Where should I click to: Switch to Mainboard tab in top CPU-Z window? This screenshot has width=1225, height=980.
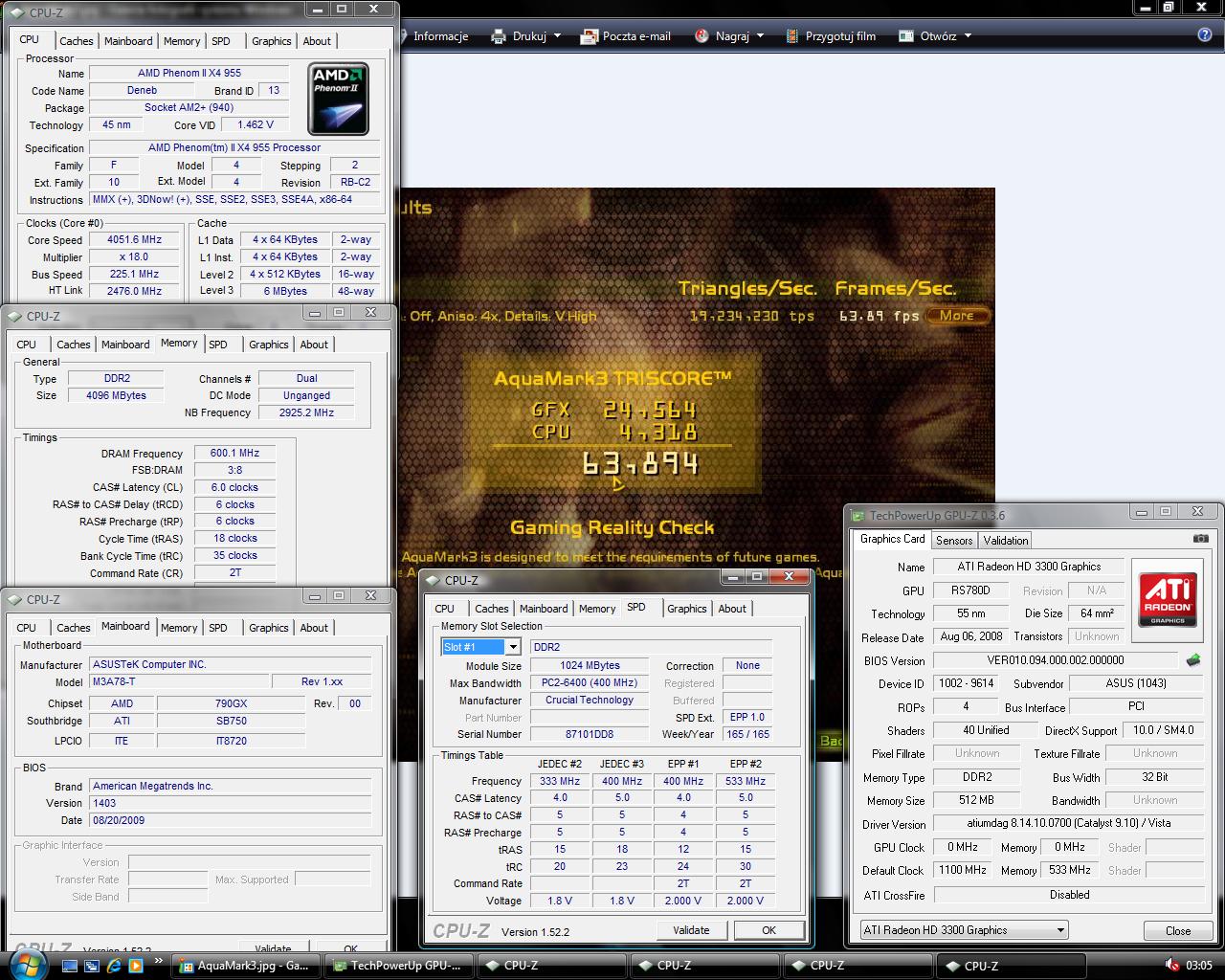128,41
